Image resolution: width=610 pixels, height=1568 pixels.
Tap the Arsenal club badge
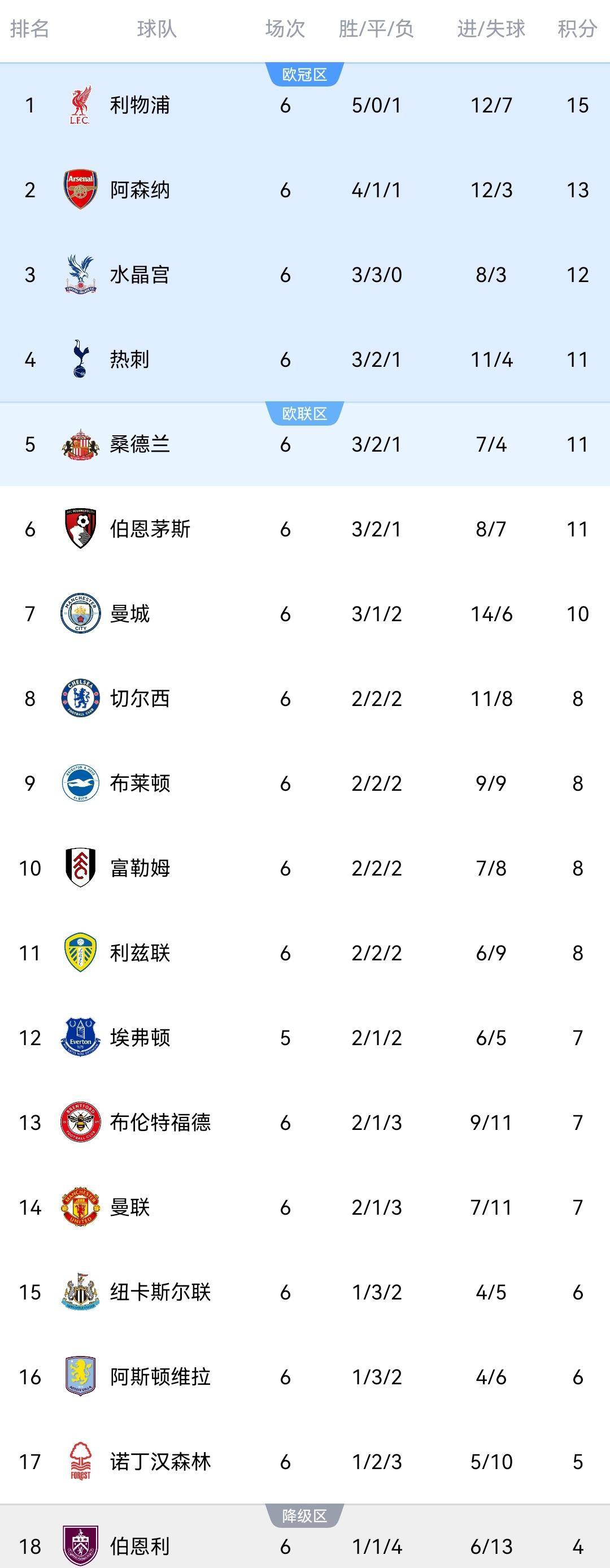[80, 190]
